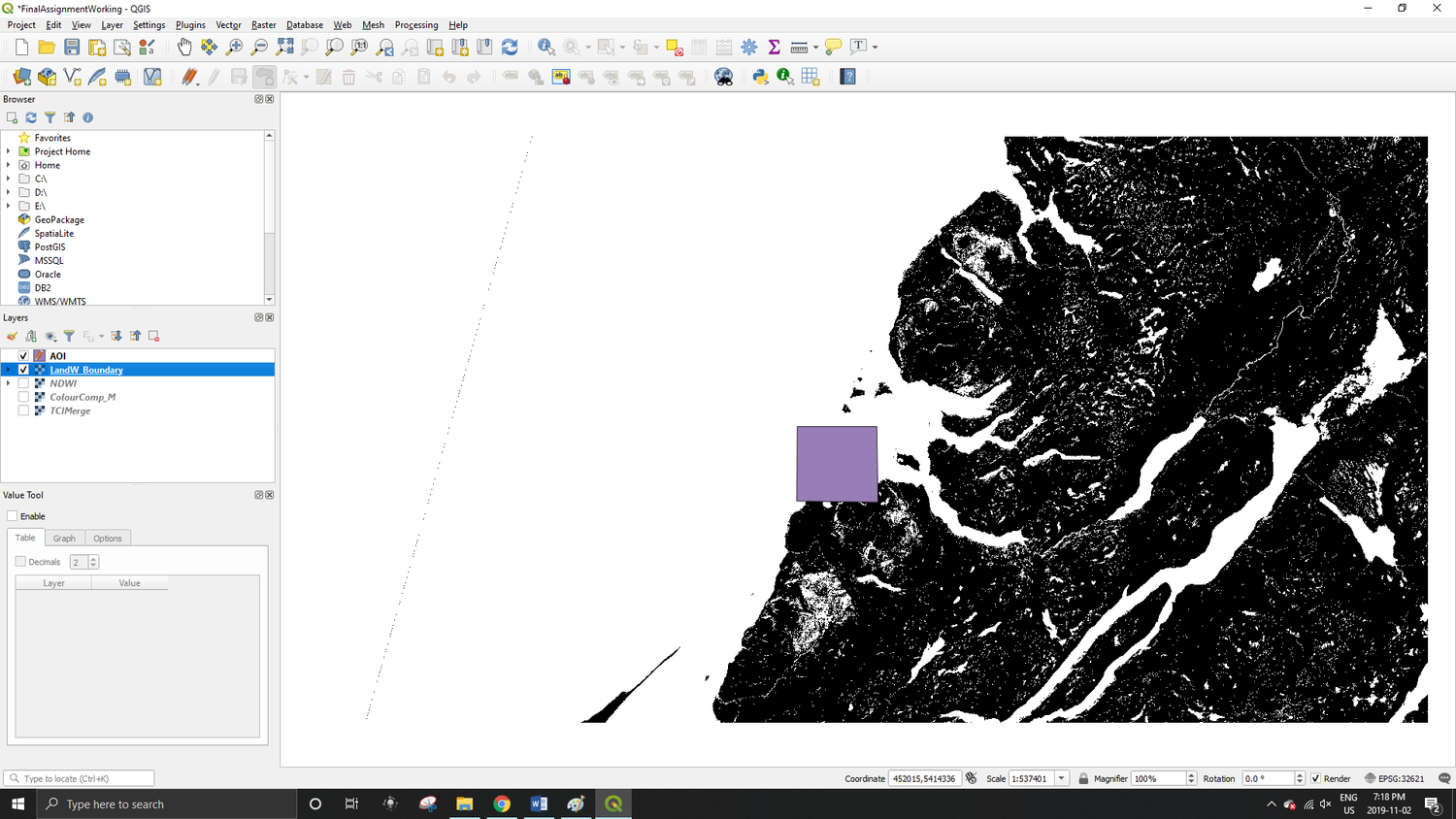Toggle the Render checkbox
The width and height of the screenshot is (1456, 819).
1317,777
